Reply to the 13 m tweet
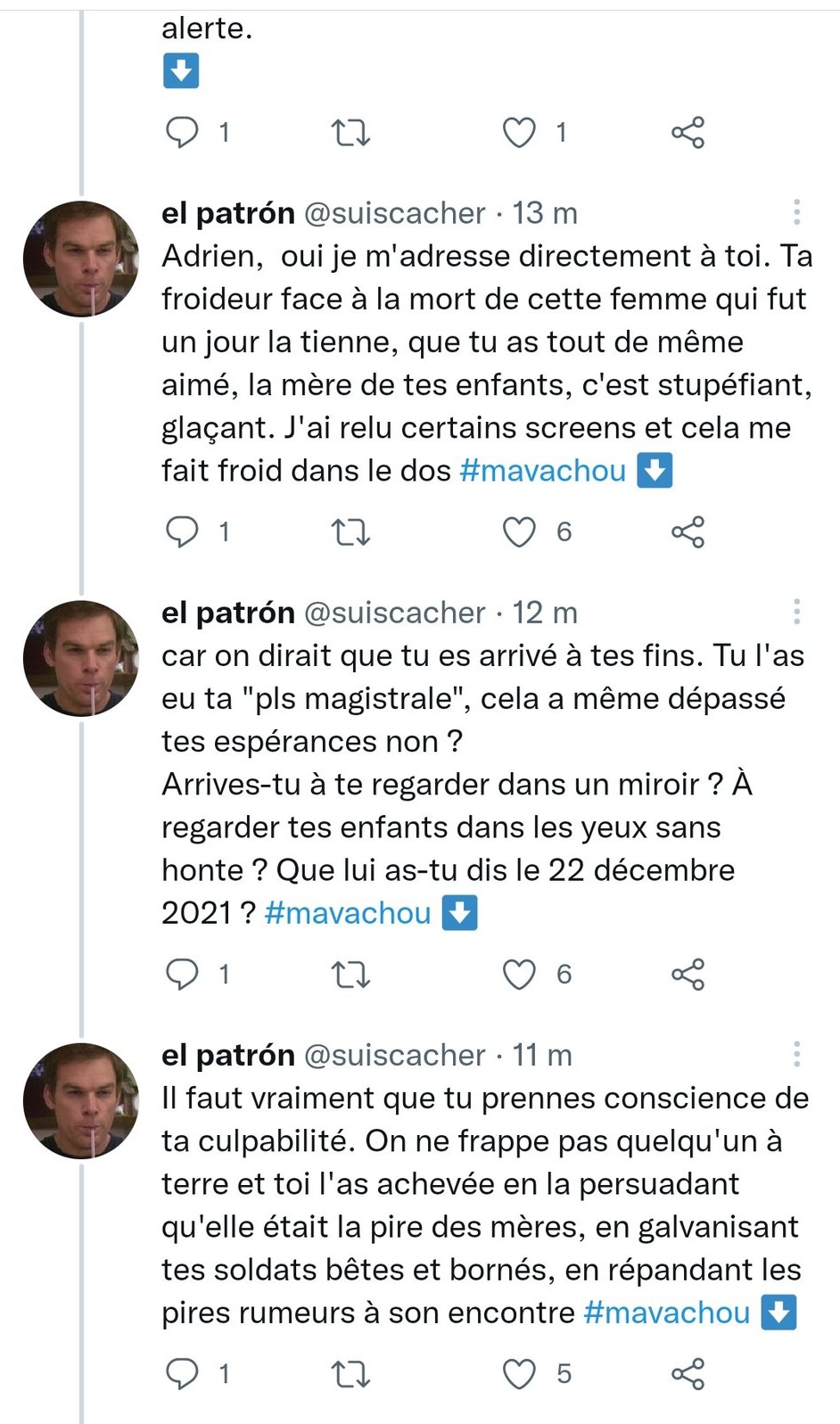Screen dimensions: 840x1424 click(183, 532)
